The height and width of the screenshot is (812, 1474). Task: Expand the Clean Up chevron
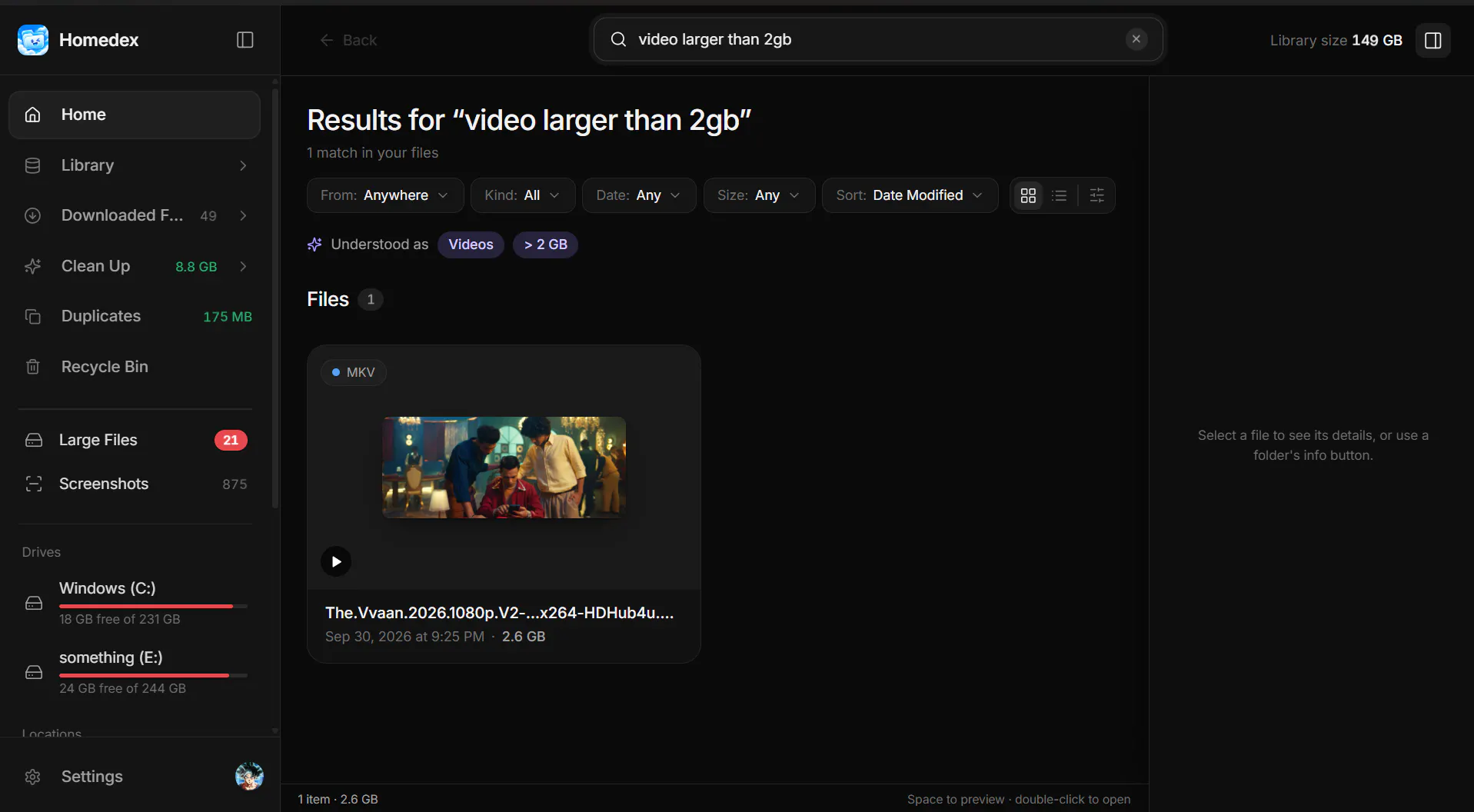243,266
